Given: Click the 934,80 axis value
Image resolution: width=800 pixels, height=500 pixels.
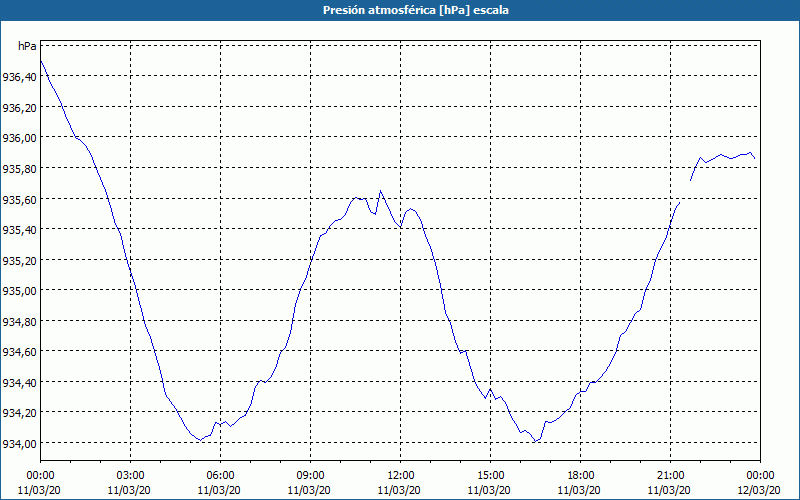Looking at the screenshot, I should click(x=19, y=321).
